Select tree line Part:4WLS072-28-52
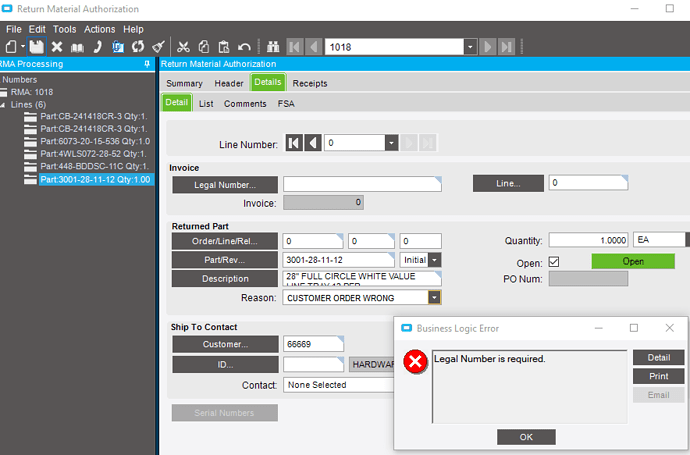The height and width of the screenshot is (455, 690). click(x=93, y=154)
